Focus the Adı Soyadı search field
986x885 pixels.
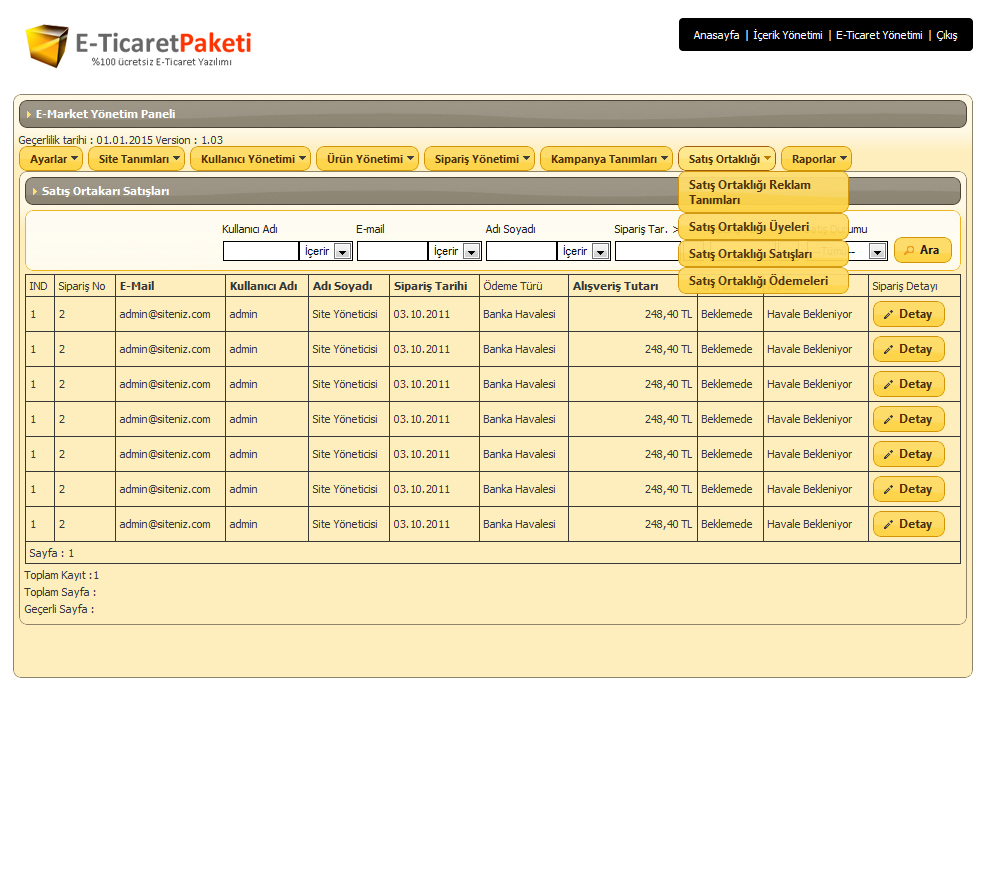click(520, 252)
